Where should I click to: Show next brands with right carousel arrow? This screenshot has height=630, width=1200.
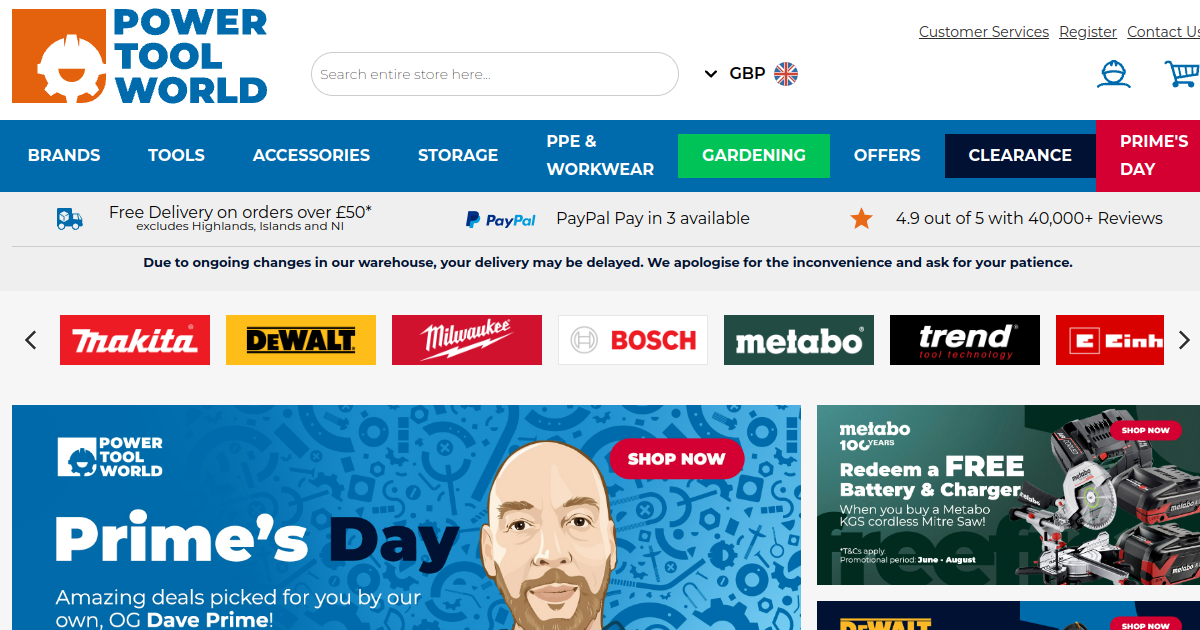(1184, 340)
